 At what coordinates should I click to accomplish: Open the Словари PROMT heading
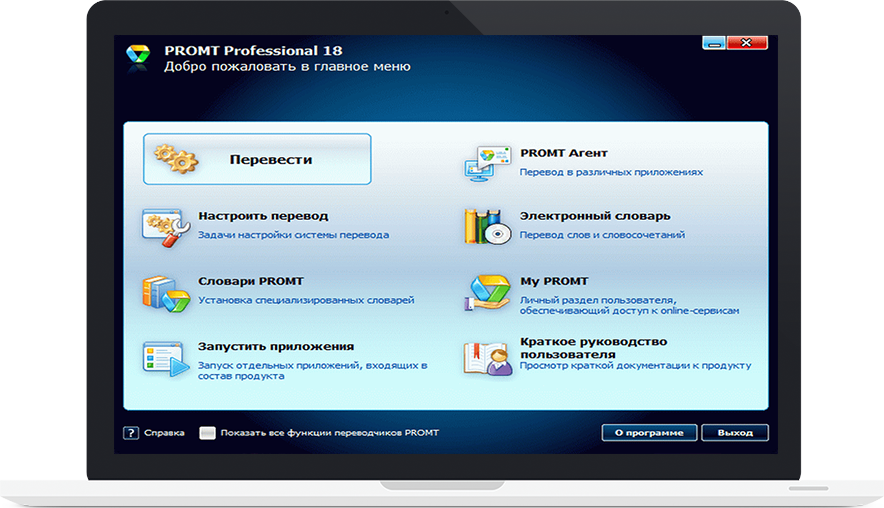pyautogui.click(x=251, y=281)
